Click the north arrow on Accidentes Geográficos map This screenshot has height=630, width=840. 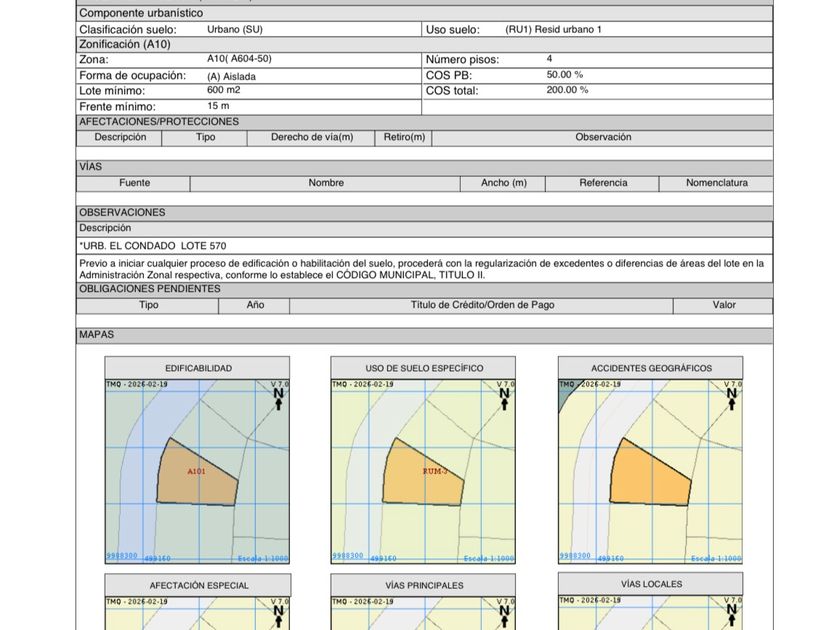731,399
